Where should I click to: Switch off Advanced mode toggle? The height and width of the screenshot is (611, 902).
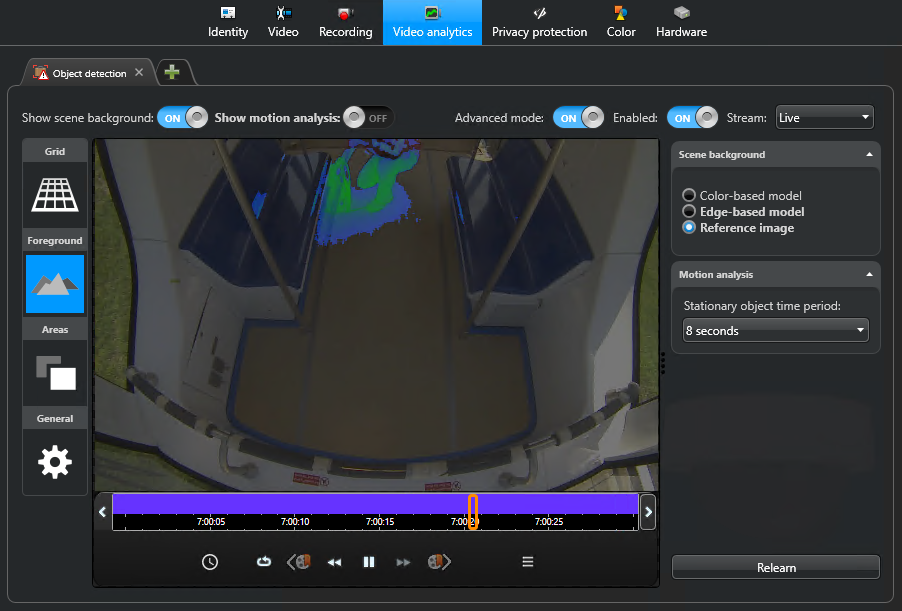[579, 118]
